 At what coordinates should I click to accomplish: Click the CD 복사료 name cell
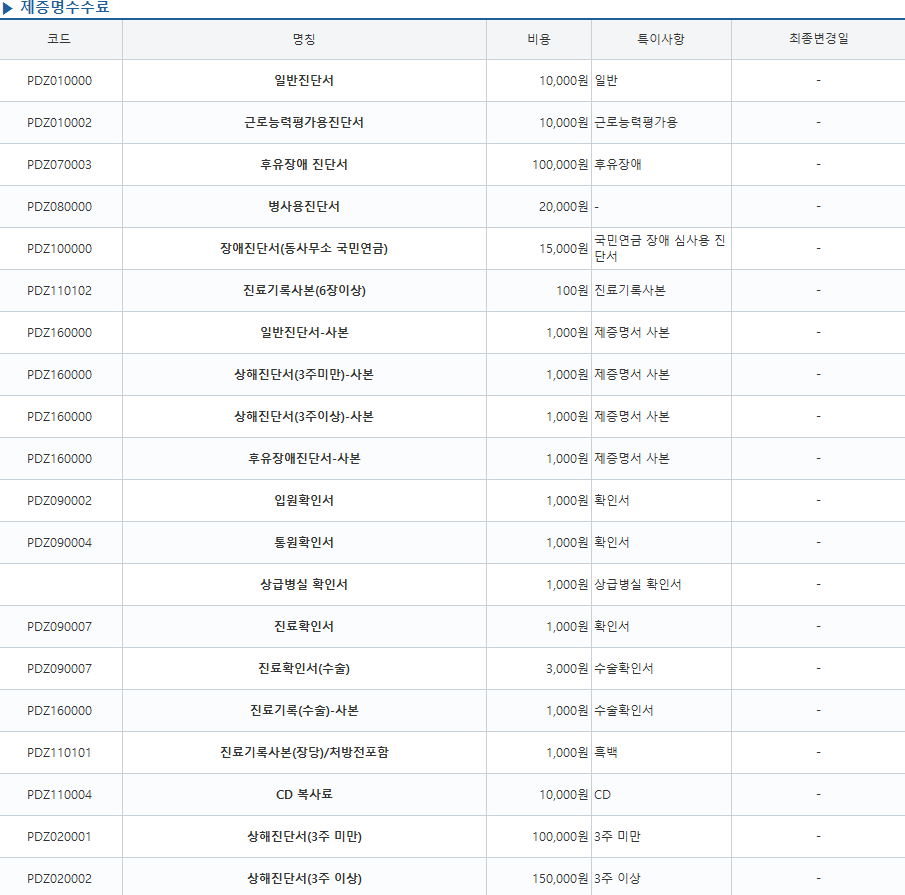click(304, 795)
